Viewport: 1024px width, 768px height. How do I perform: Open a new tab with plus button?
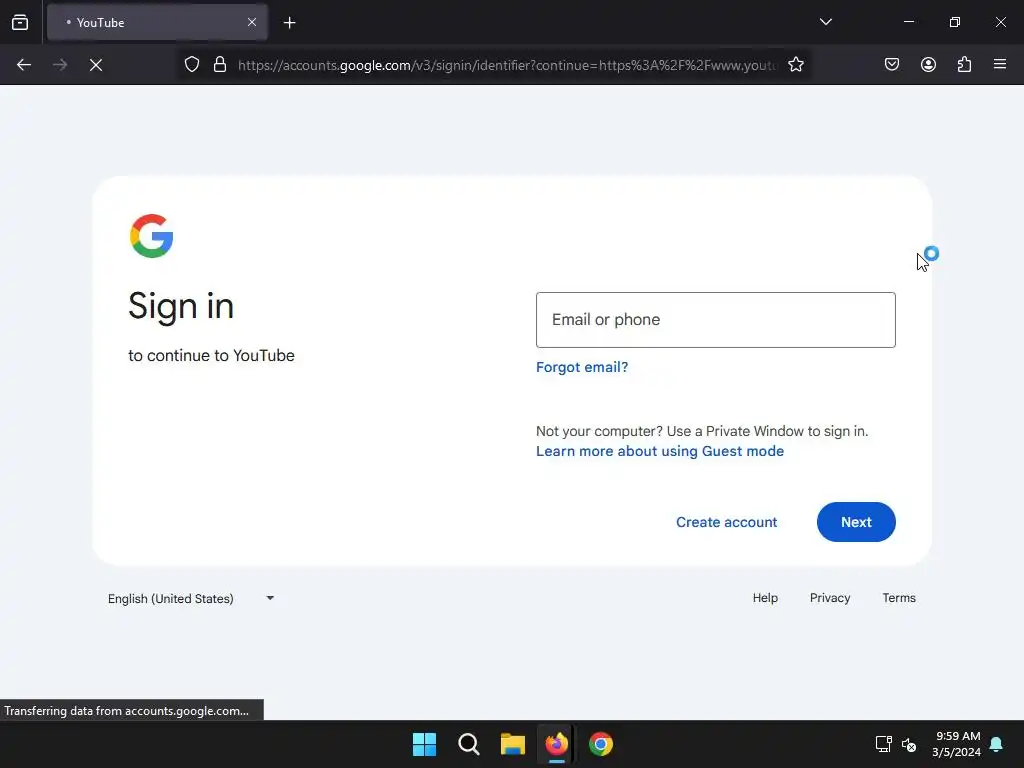[x=289, y=23]
